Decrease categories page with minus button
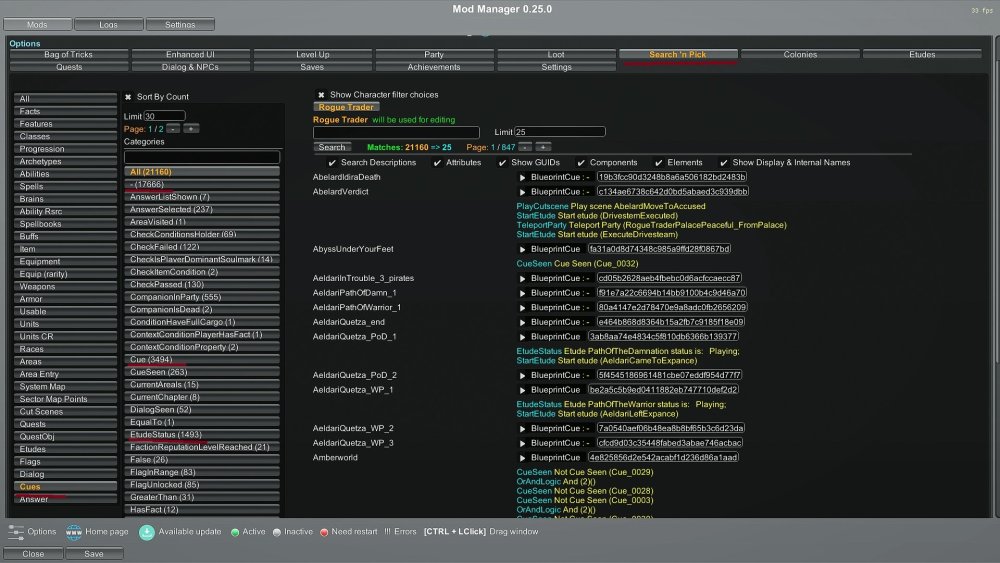This screenshot has width=1000, height=563. click(173, 129)
